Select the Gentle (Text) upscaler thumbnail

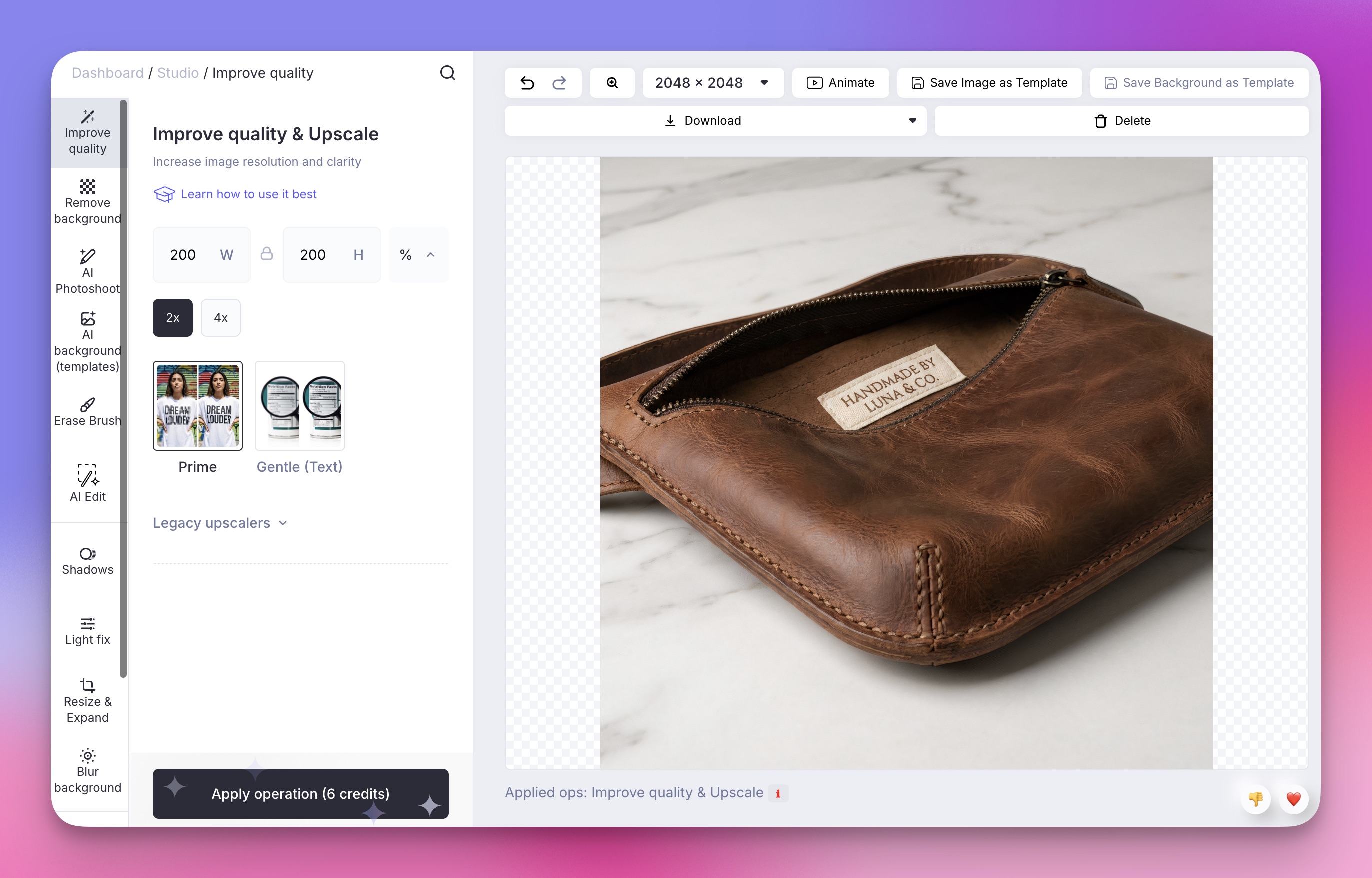click(x=299, y=406)
